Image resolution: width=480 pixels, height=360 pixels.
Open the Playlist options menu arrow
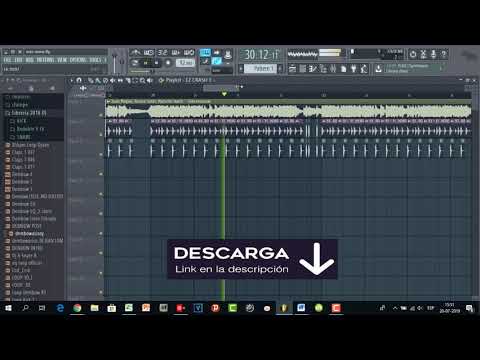pos(72,80)
